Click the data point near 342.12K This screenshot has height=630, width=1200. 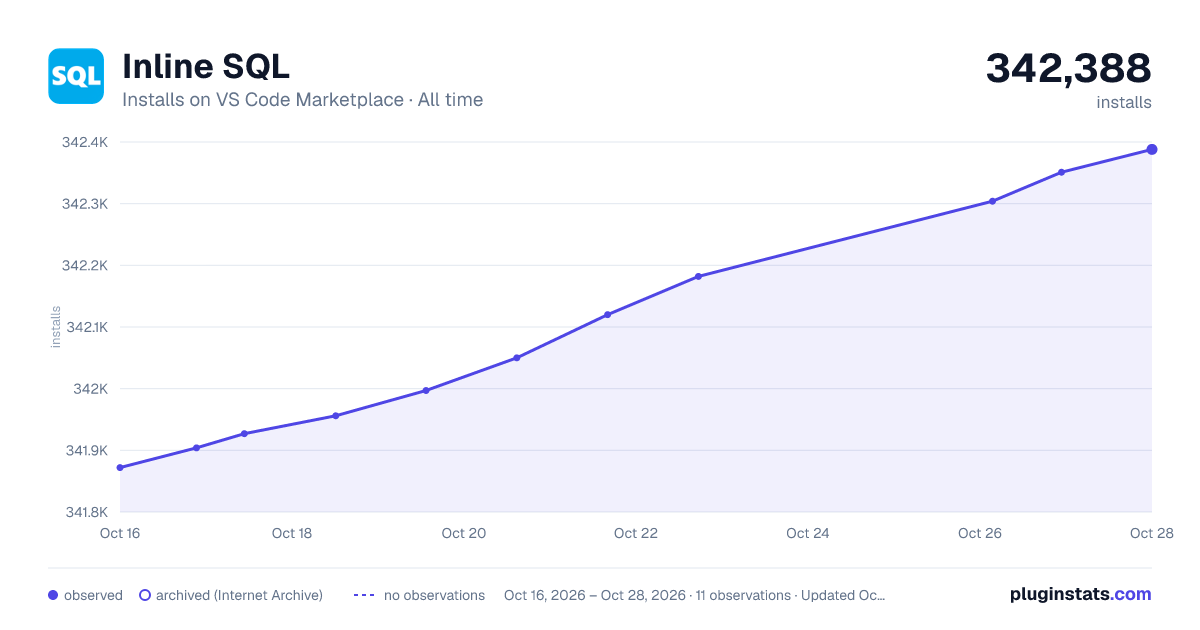607,315
